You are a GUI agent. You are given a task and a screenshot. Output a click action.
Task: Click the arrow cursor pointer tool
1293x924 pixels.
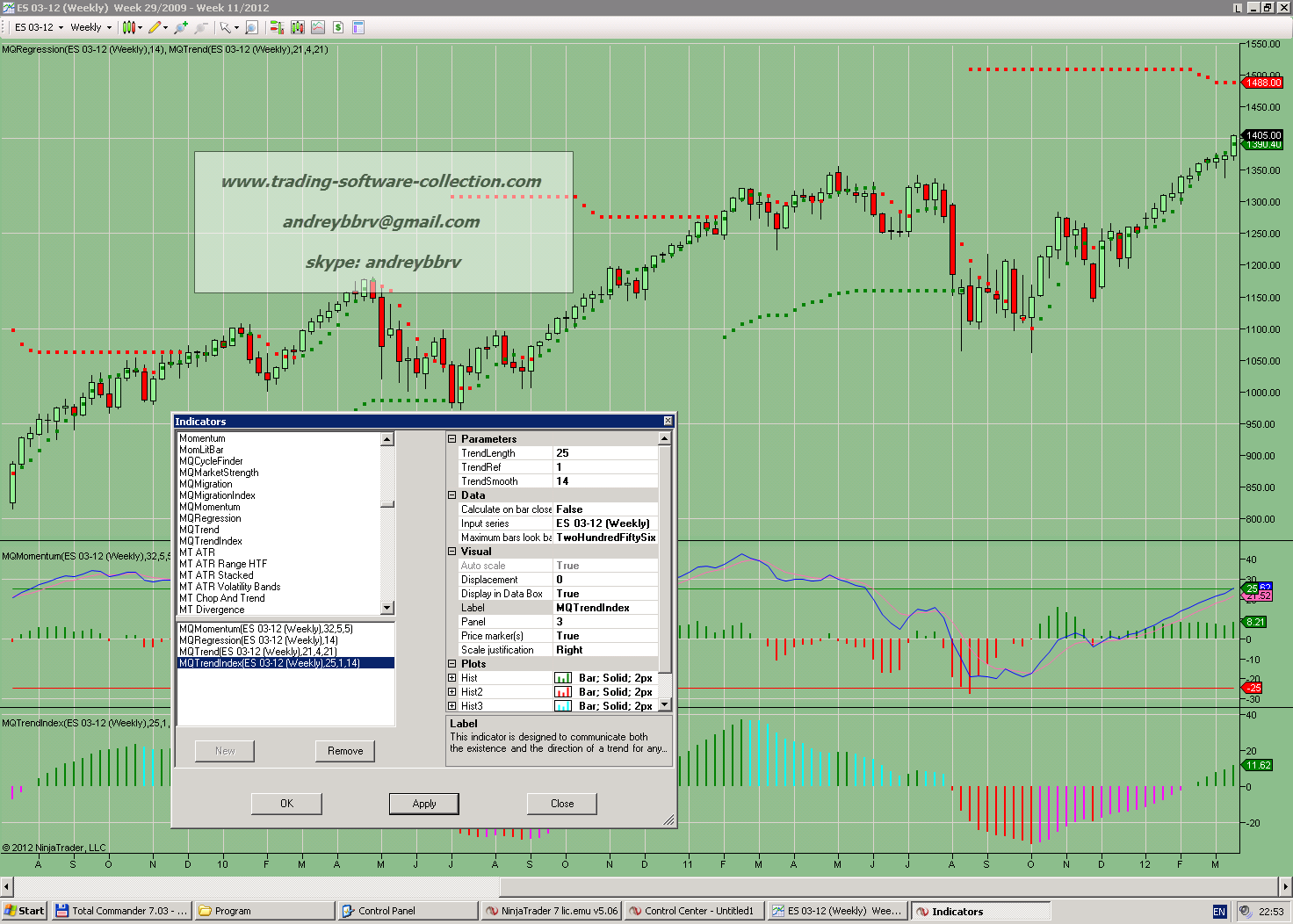click(x=225, y=27)
